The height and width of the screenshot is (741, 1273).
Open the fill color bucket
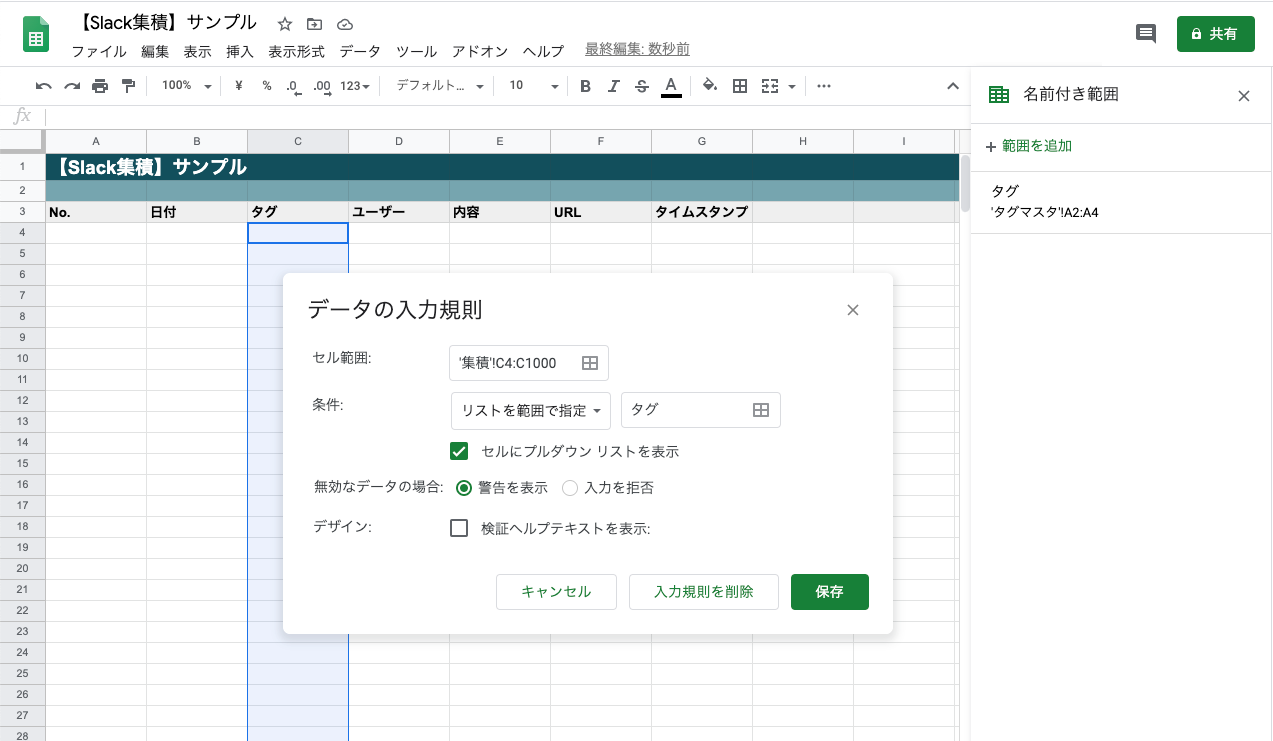[710, 86]
